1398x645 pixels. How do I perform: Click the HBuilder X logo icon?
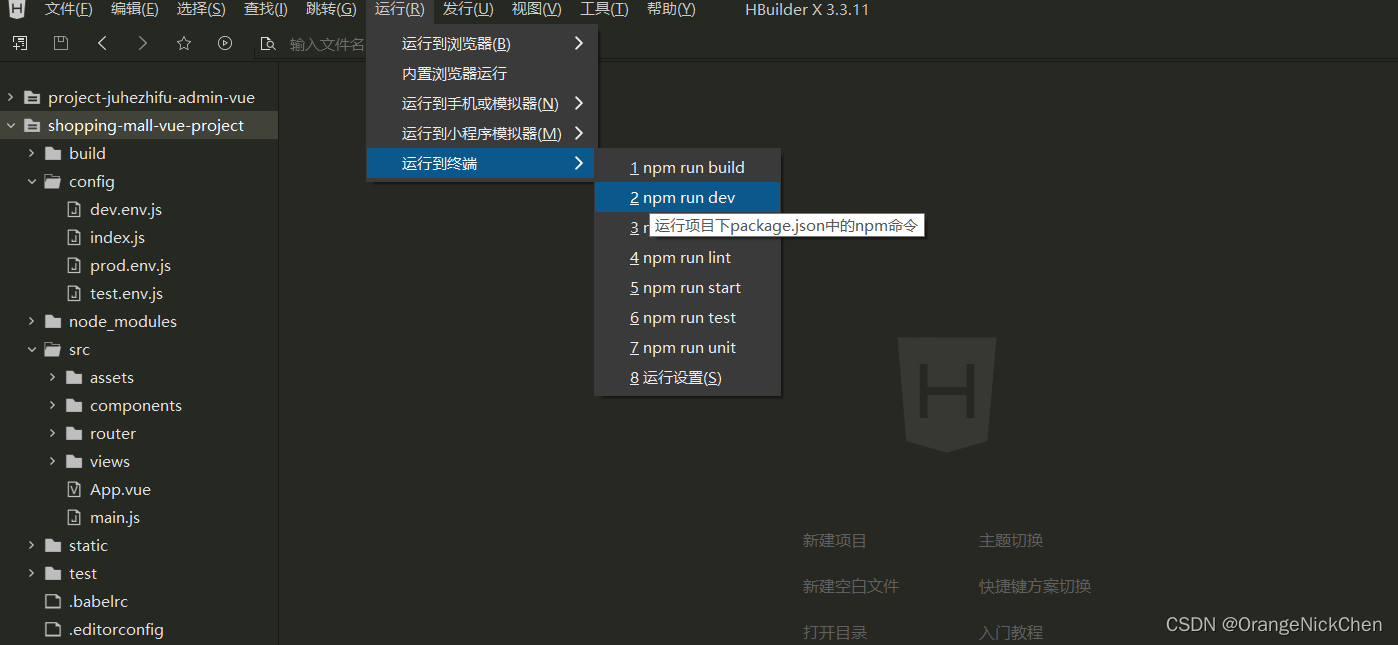(17, 10)
